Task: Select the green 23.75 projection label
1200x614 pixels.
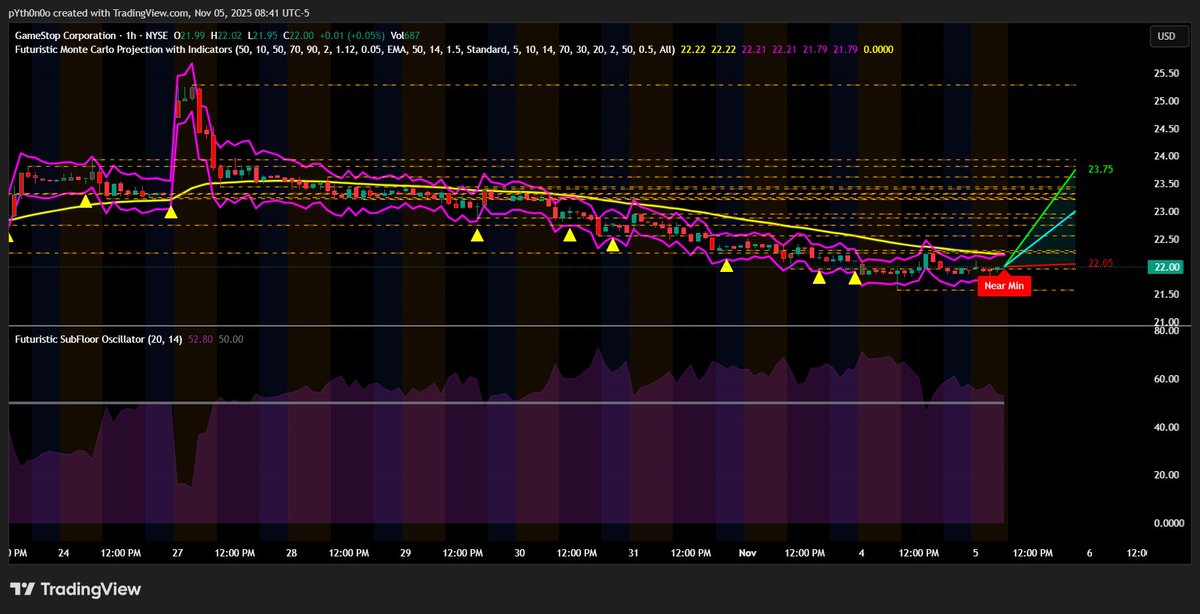Action: click(1100, 169)
